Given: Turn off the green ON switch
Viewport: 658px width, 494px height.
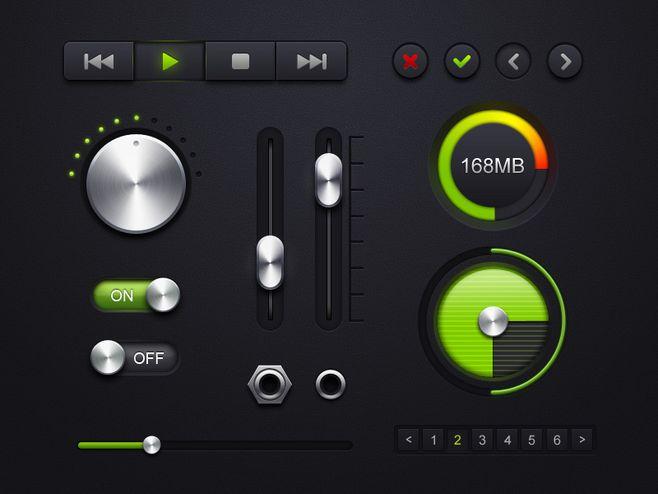Looking at the screenshot, I should (136, 295).
